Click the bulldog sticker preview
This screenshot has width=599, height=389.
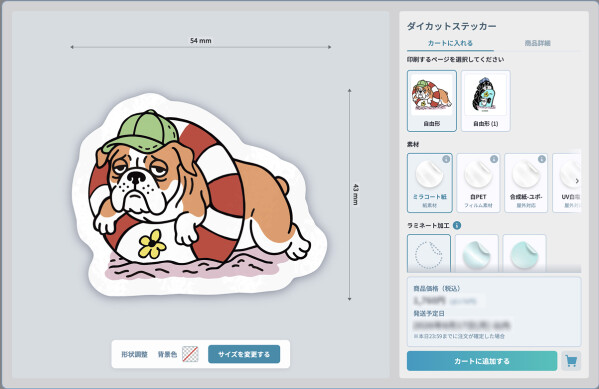tap(199, 195)
